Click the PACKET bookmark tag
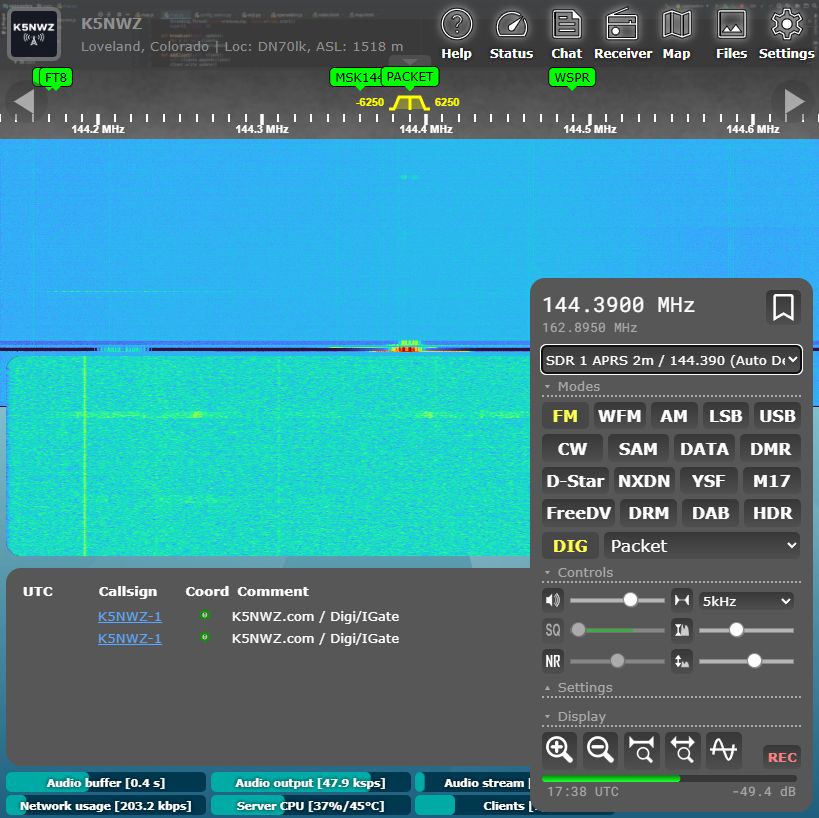This screenshot has width=819, height=818. 410,77
